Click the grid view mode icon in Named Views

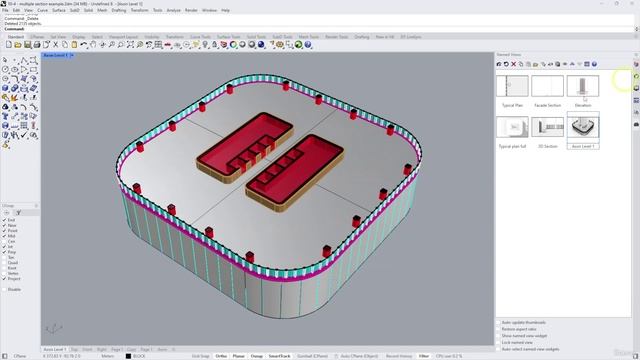[587, 64]
